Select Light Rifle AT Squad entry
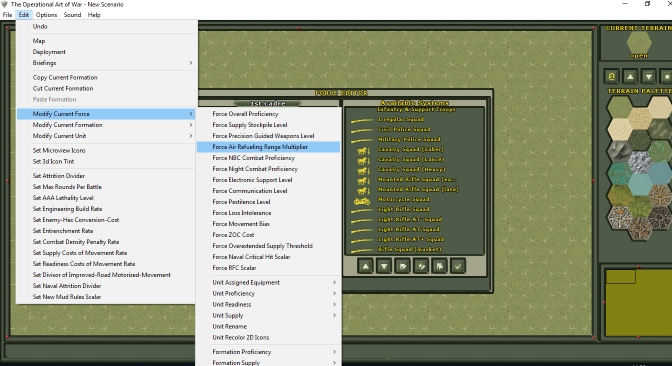The image size is (672, 366). (x=408, y=229)
